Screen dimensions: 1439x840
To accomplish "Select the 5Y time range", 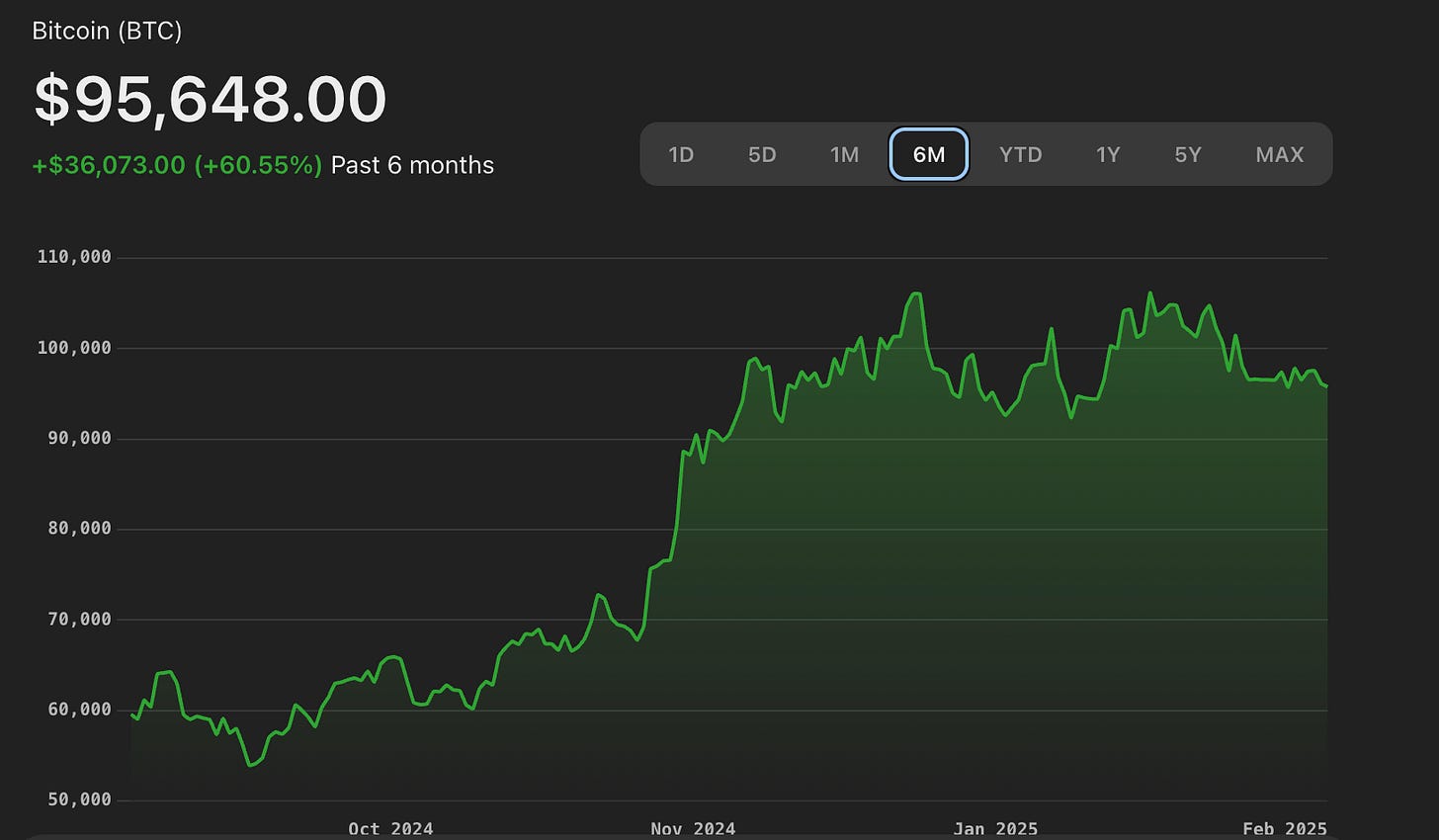I will pyautogui.click(x=1188, y=154).
